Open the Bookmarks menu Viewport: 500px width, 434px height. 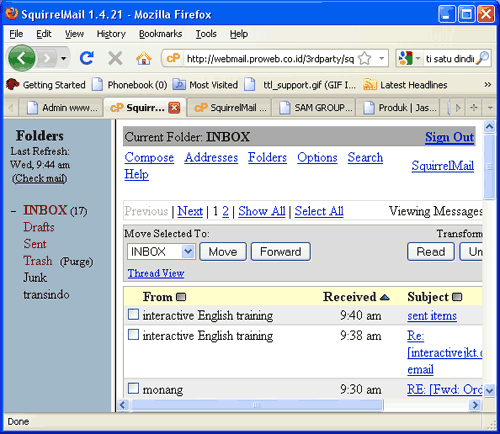pyautogui.click(x=160, y=34)
